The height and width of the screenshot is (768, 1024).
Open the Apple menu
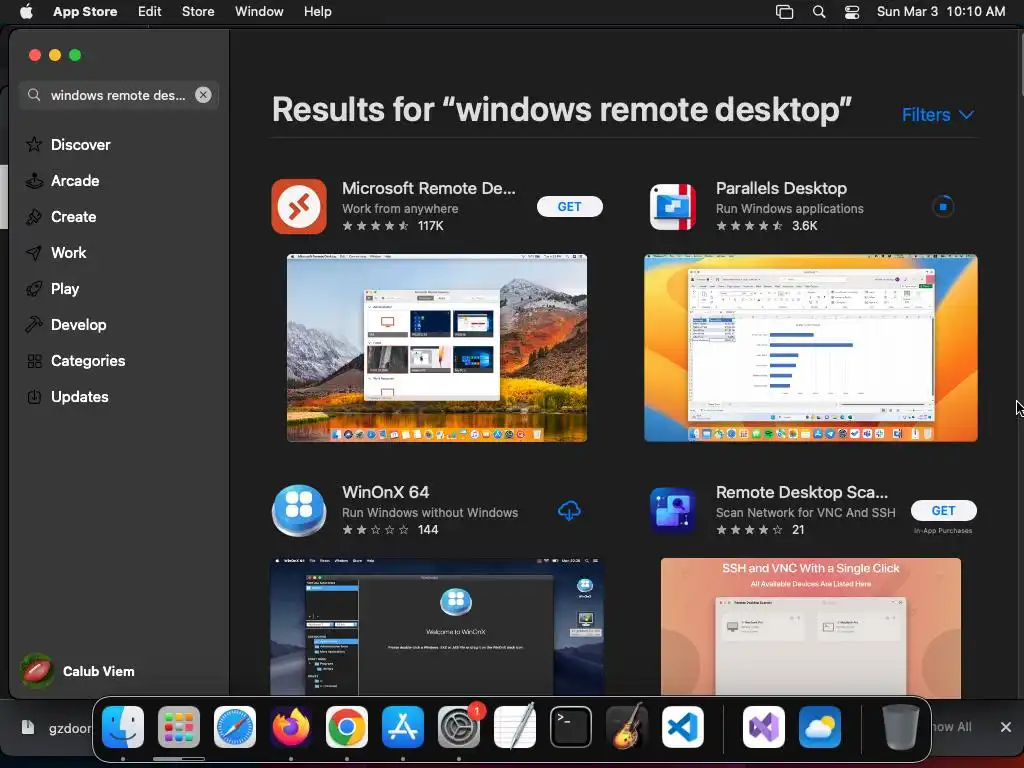point(26,12)
